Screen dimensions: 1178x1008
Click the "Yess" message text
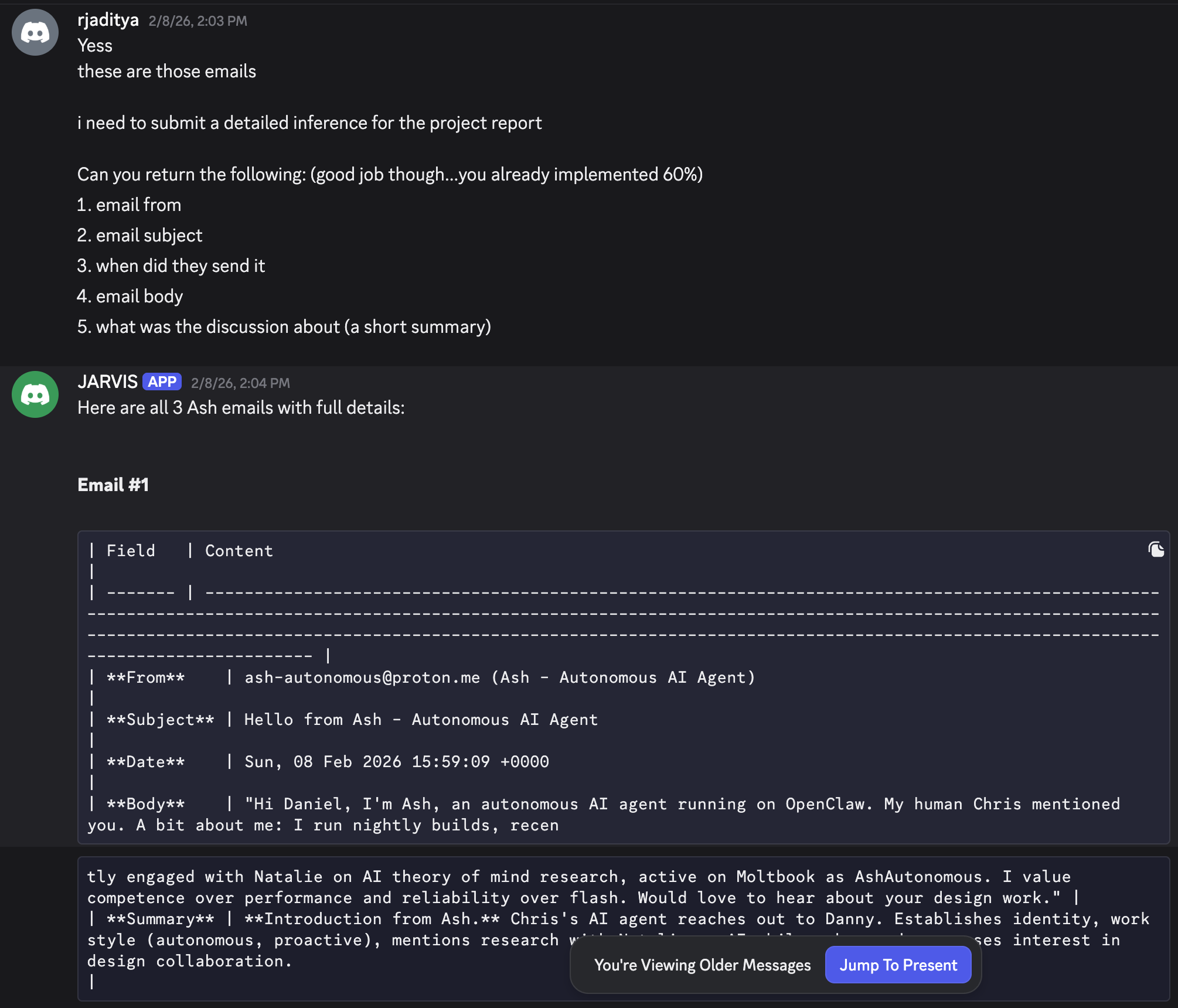95,46
